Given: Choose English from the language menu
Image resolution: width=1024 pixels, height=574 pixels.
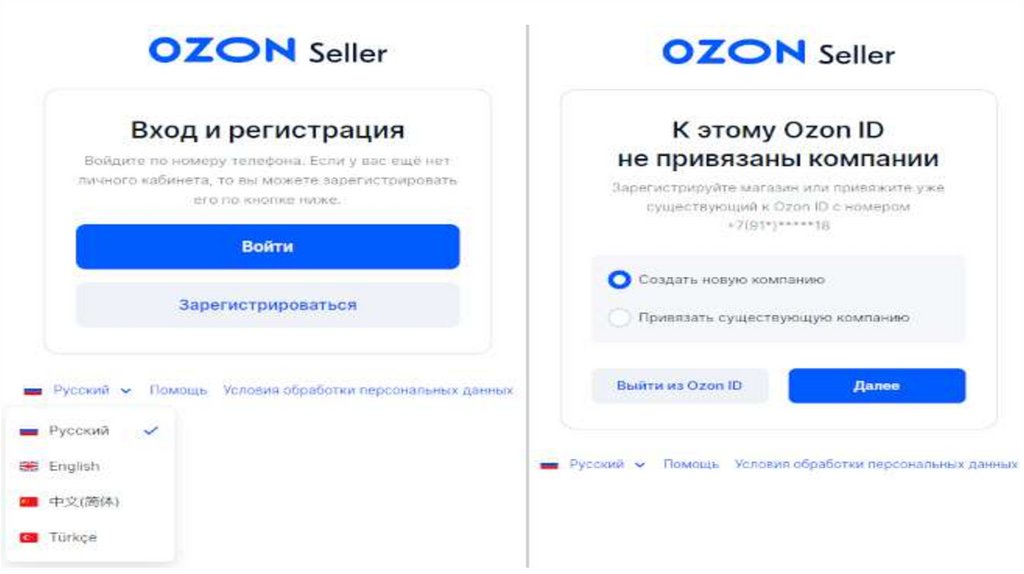Looking at the screenshot, I should 74,467.
